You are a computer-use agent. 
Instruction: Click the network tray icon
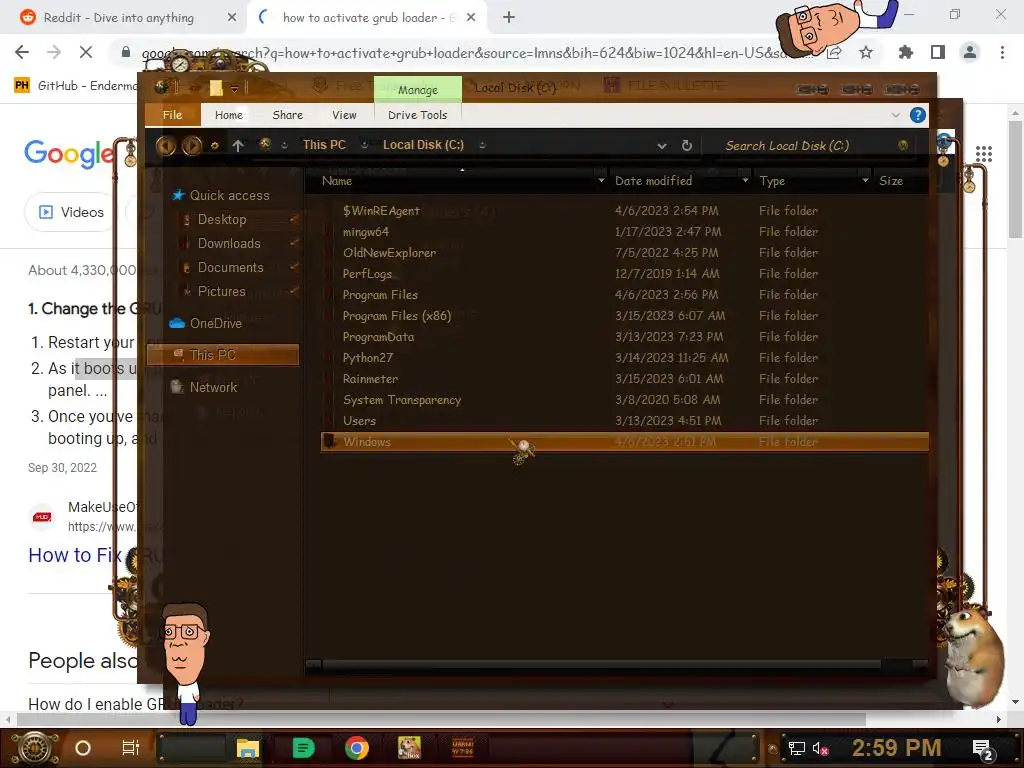coord(797,748)
